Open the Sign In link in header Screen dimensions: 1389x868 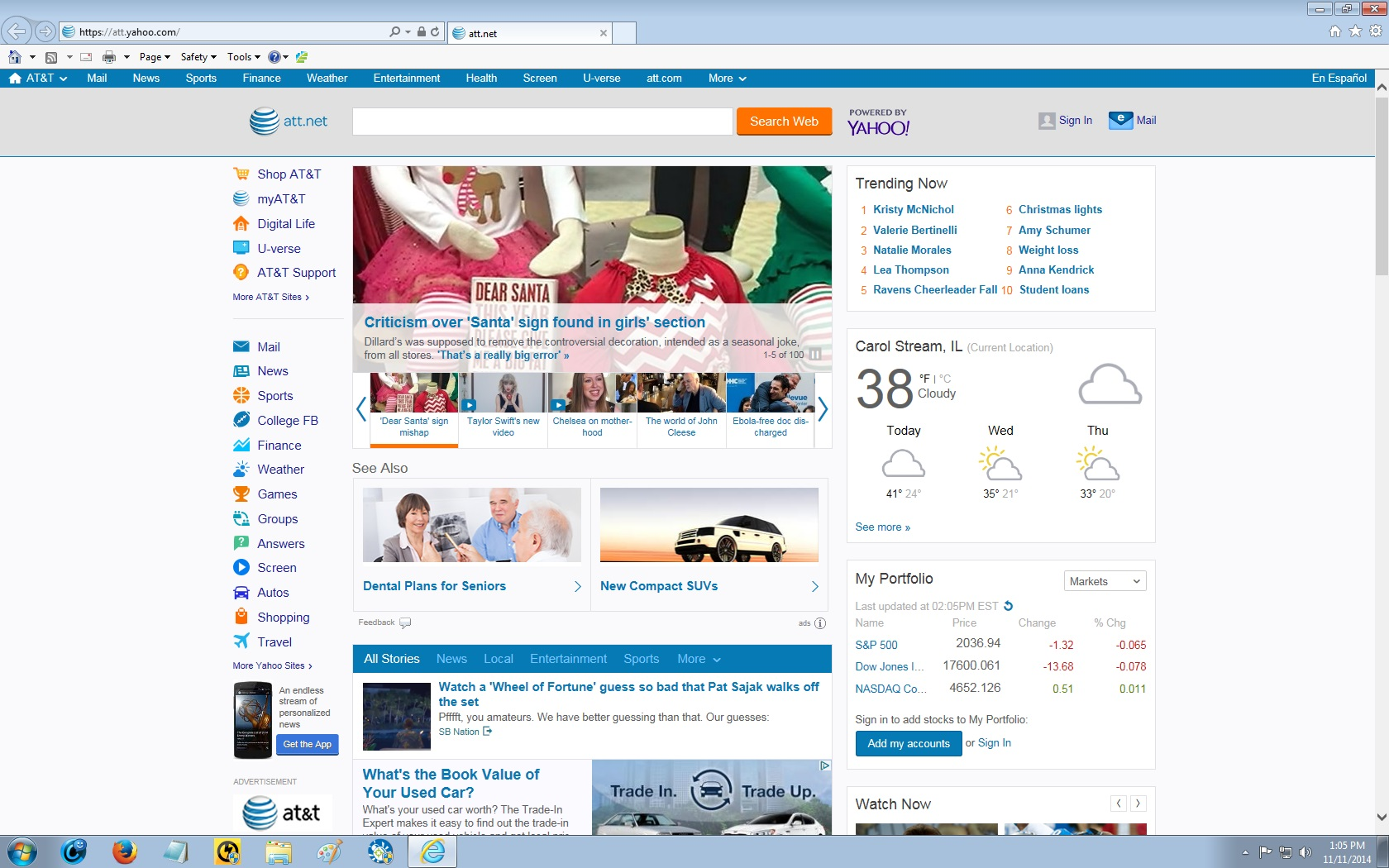(1075, 120)
